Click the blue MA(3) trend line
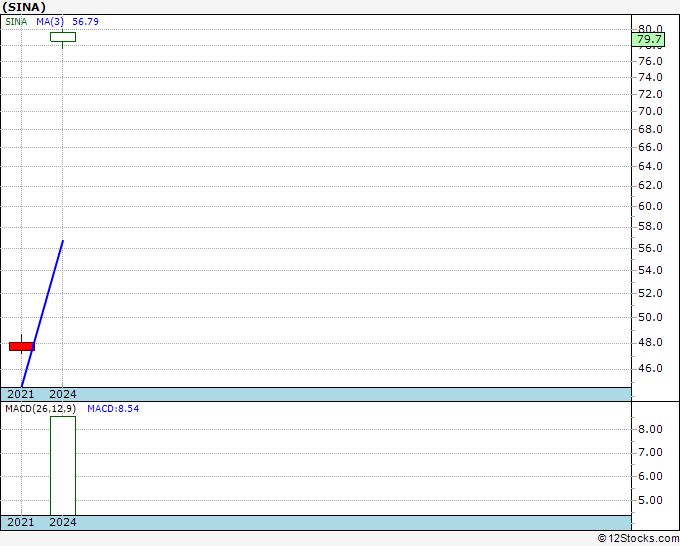680x546 pixels. [x=42, y=313]
